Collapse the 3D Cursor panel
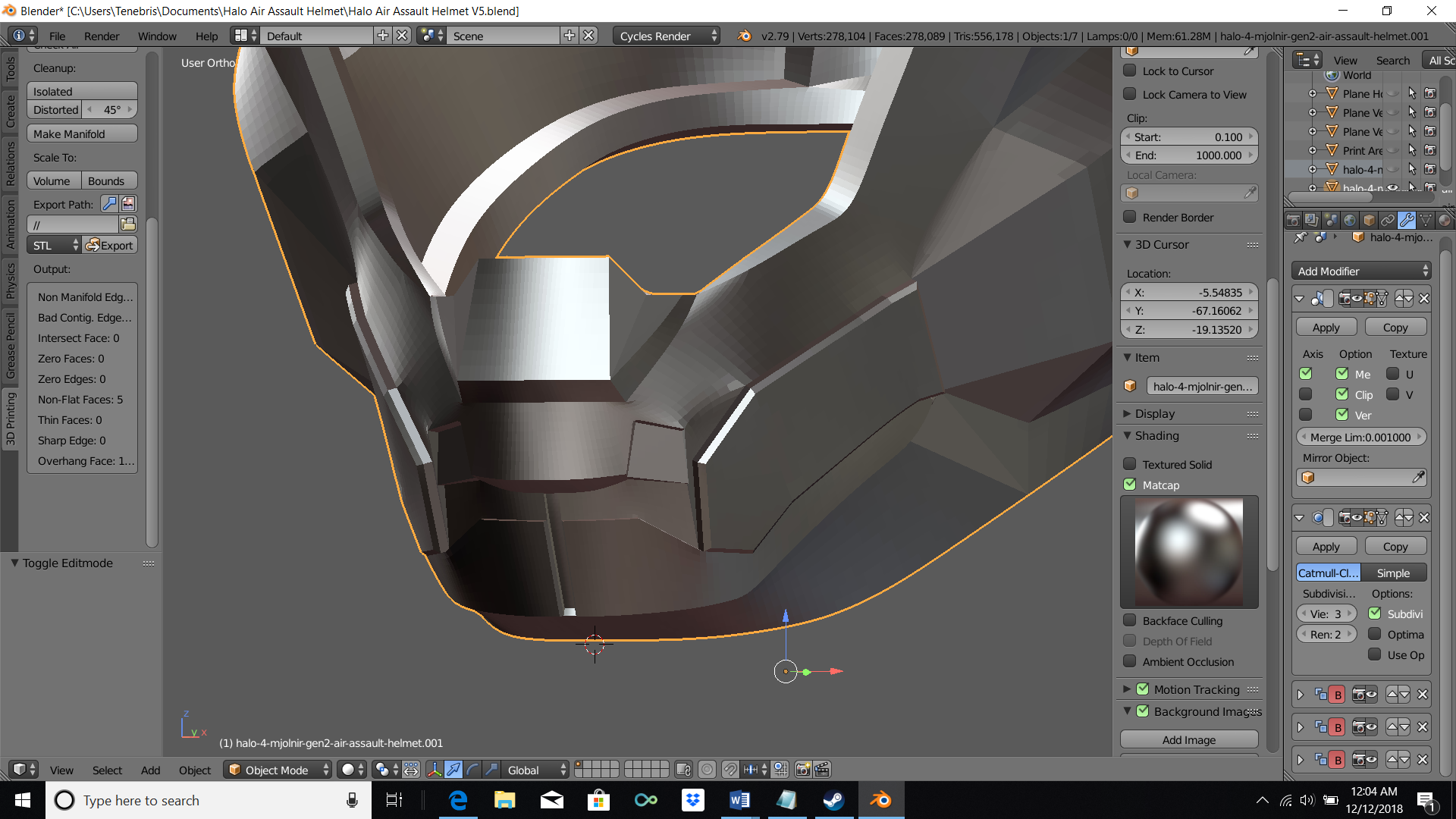1456x819 pixels. tap(1128, 244)
